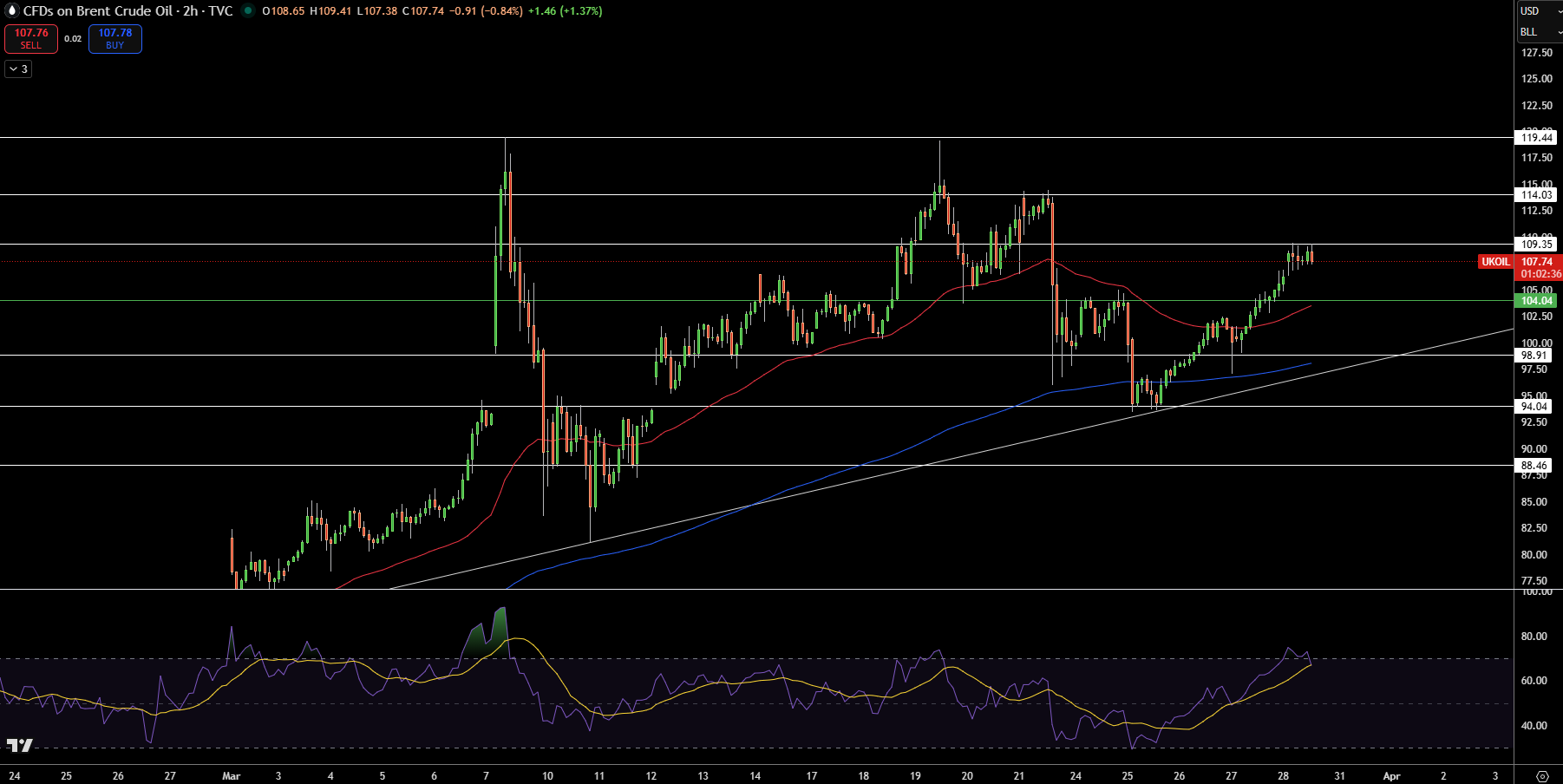Click the 82.50 price axis label
The height and width of the screenshot is (784, 1563).
[x=1534, y=528]
